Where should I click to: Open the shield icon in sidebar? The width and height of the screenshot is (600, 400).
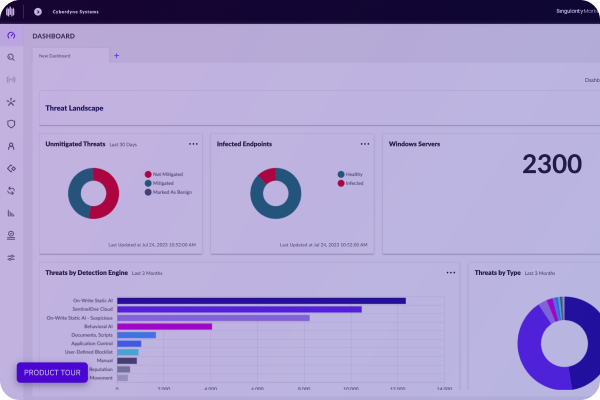tap(11, 124)
